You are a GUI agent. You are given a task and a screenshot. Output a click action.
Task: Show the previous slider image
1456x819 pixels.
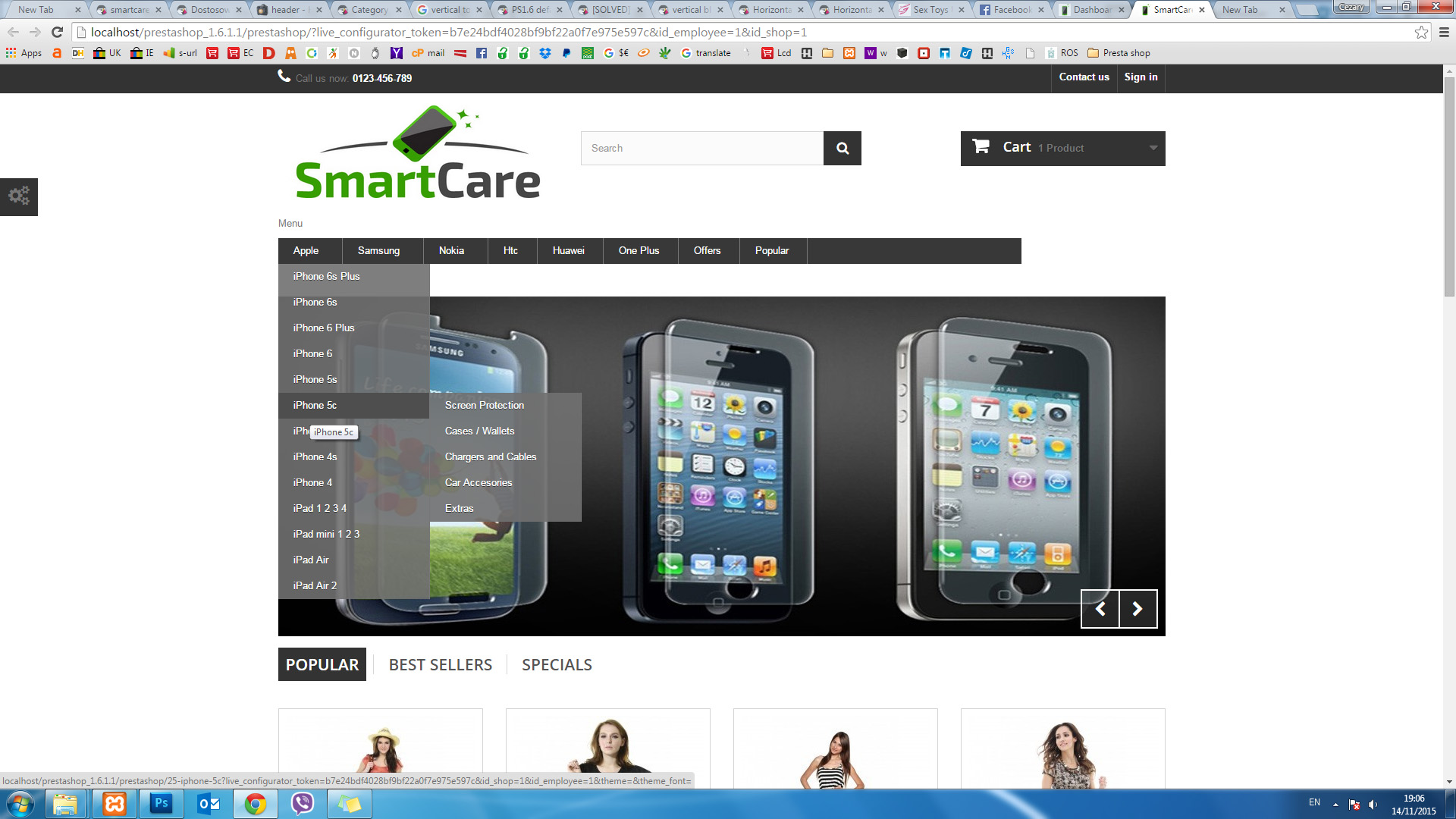tap(1100, 608)
